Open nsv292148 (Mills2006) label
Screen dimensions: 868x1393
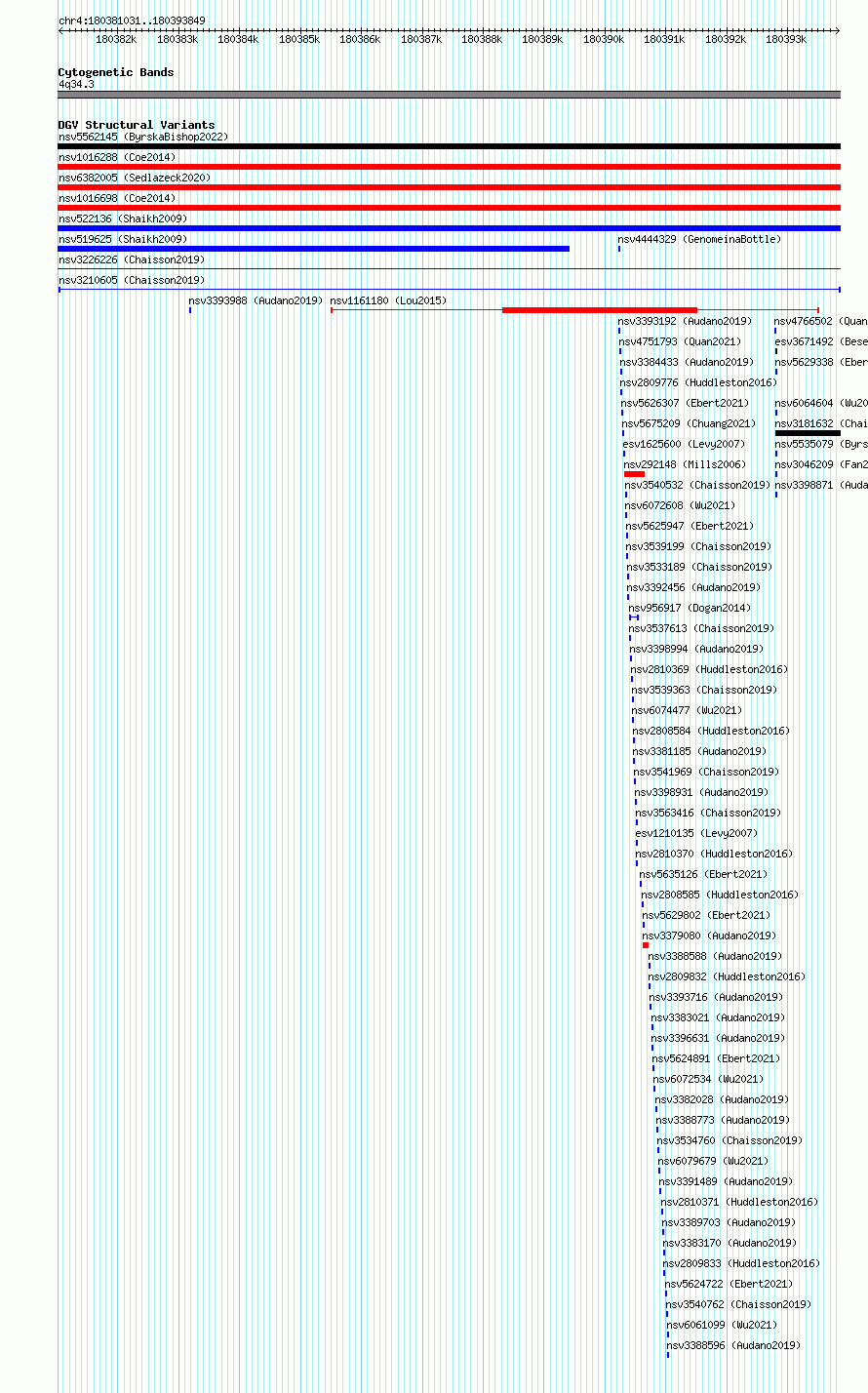tap(685, 465)
